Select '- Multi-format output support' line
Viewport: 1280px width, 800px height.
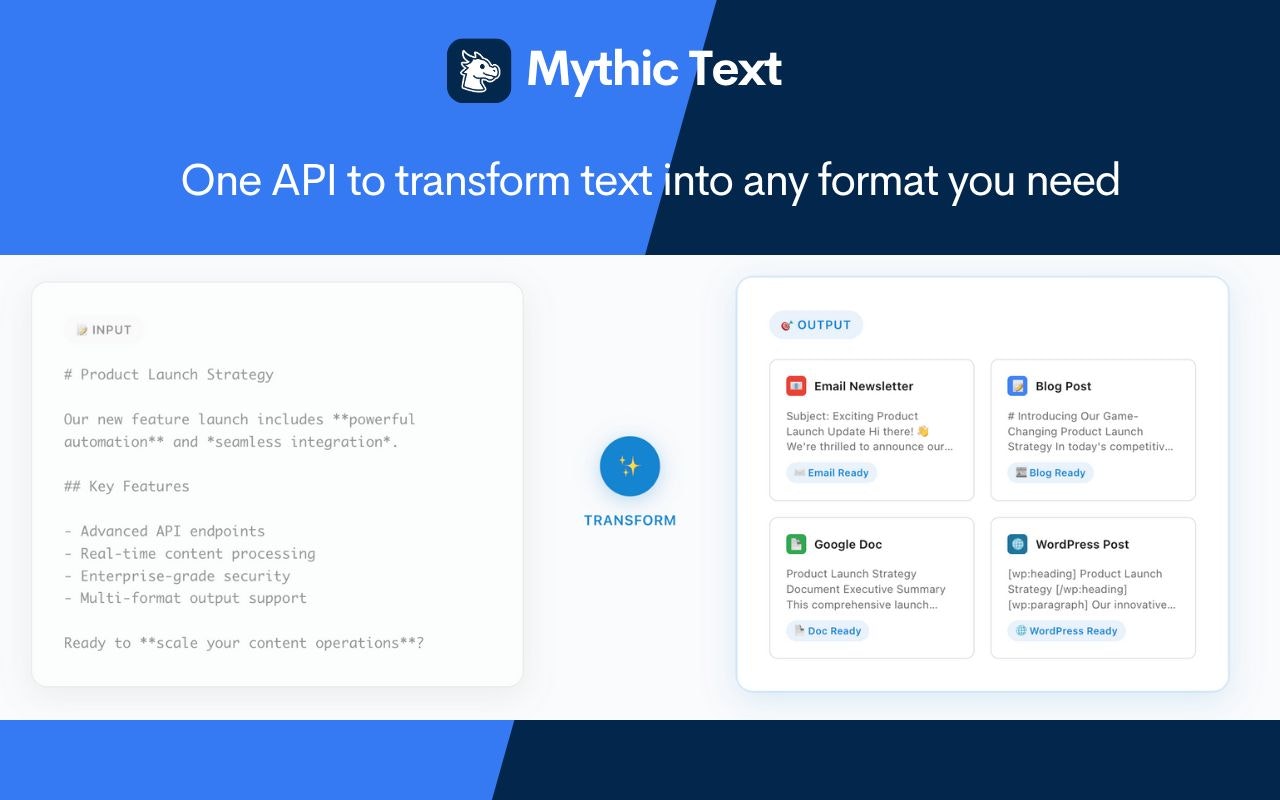coord(186,598)
